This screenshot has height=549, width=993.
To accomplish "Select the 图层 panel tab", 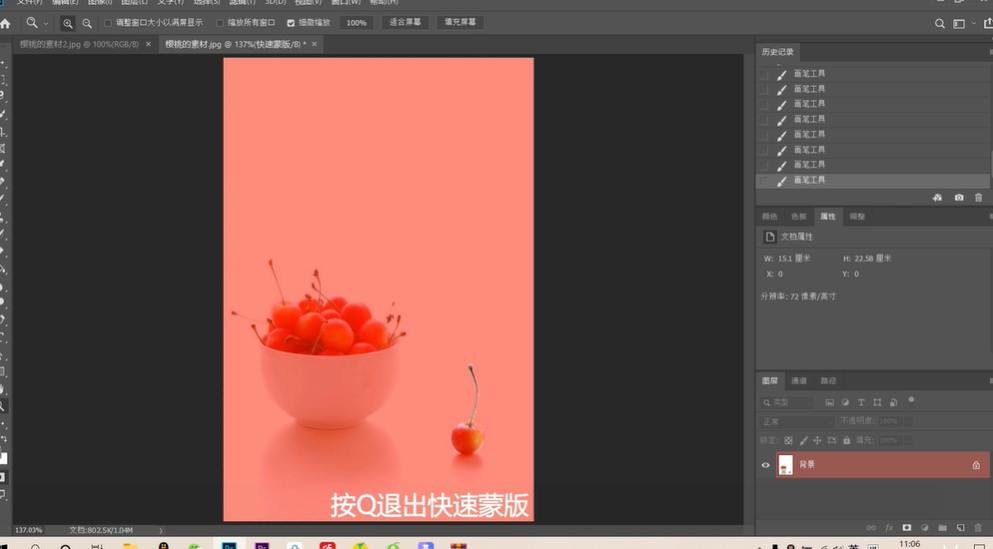I will click(770, 381).
